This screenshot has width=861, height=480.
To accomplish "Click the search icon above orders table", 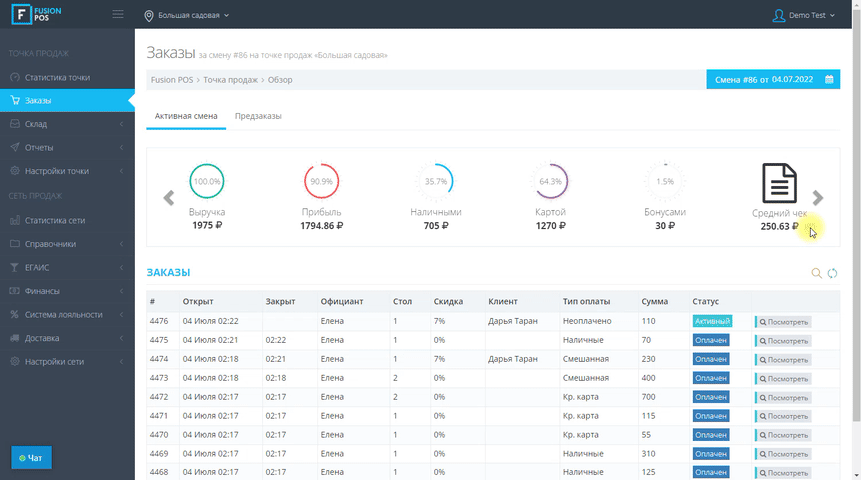I will [817, 273].
